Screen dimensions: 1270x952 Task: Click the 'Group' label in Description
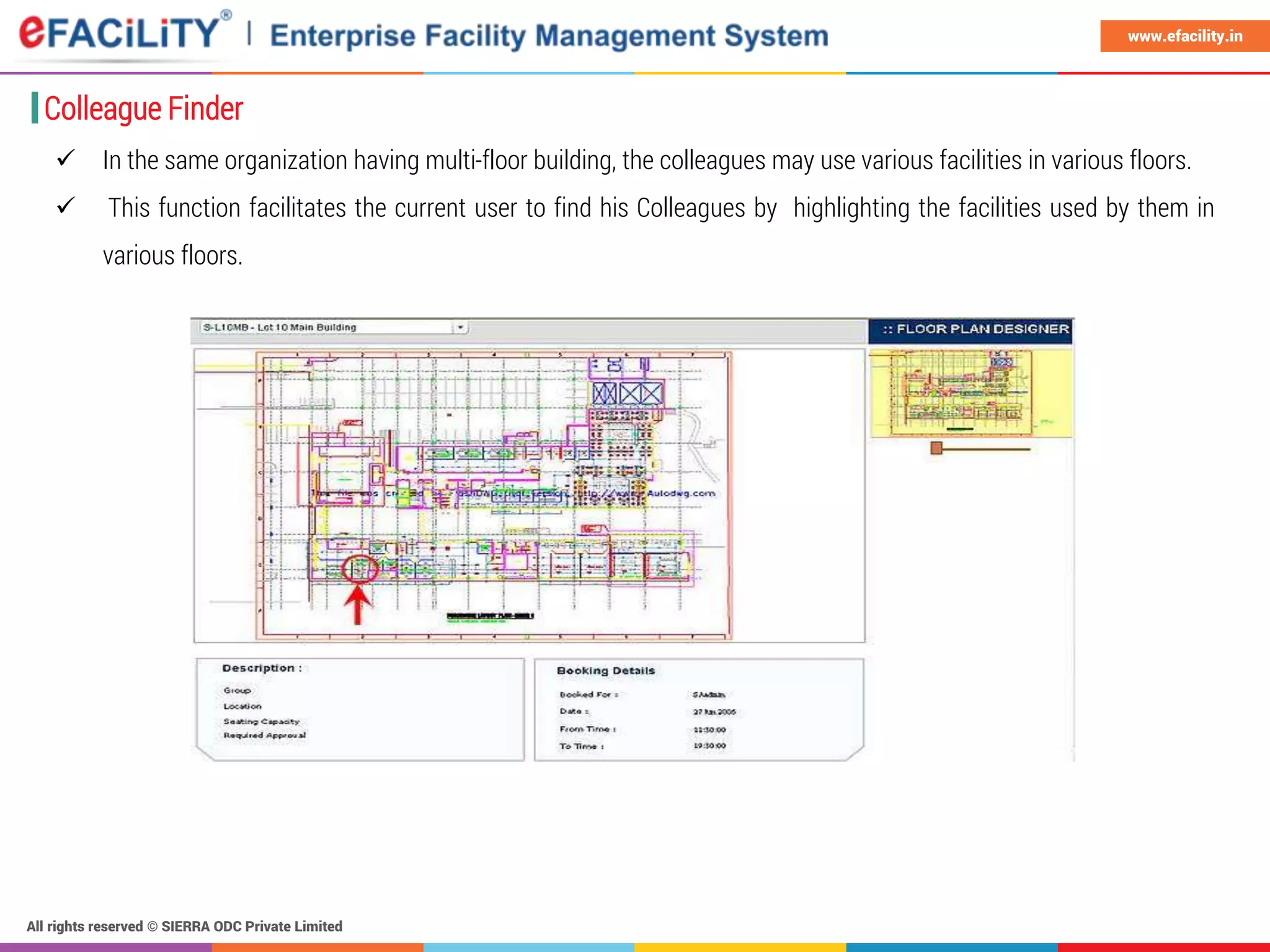(237, 690)
